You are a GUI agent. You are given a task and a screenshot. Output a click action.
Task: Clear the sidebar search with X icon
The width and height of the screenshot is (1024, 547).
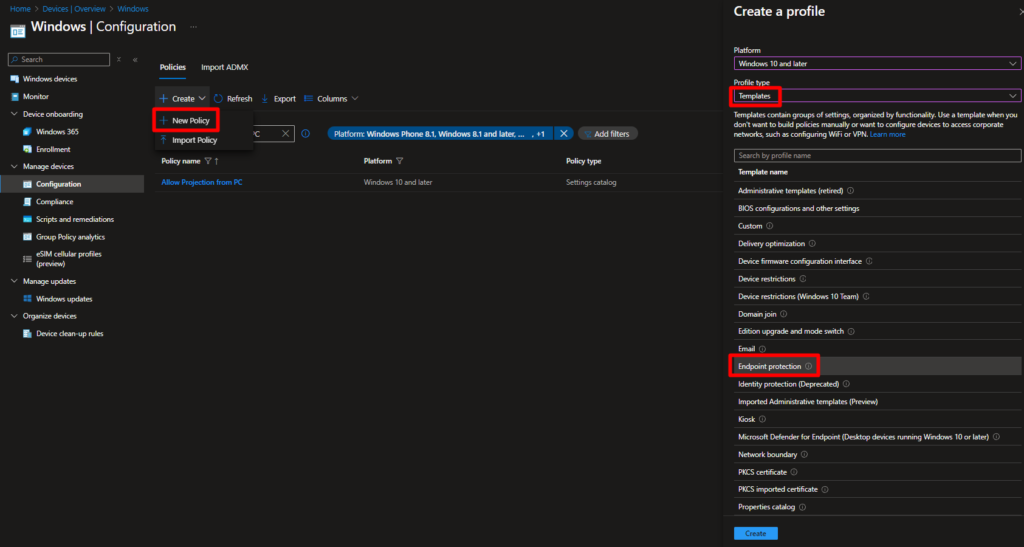point(119,59)
